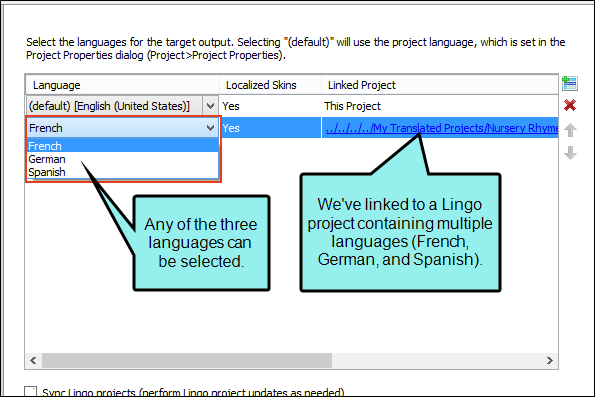The height and width of the screenshot is (397, 595).
Task: Enable Sync Lingo projects checkbox
Action: coord(30,391)
